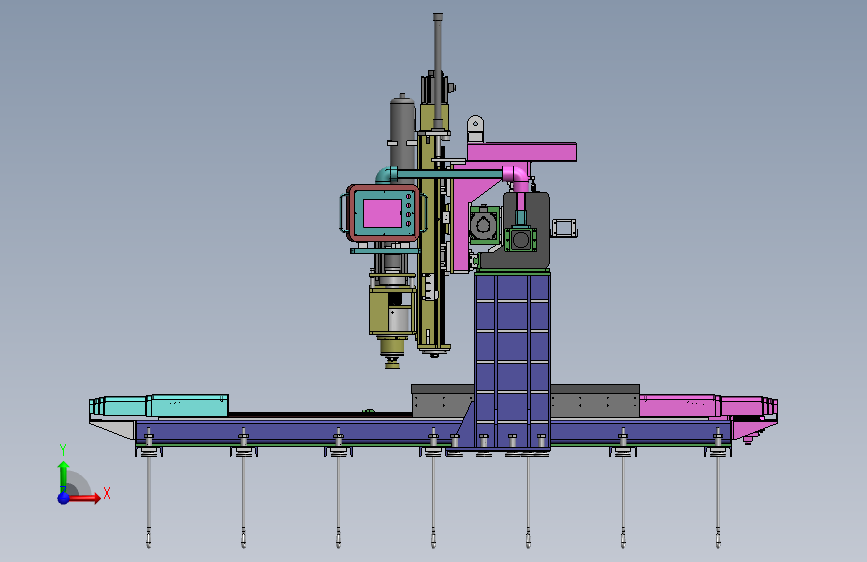Select the pink cover at the right rail end
This screenshot has height=562, width=867.
[708, 406]
